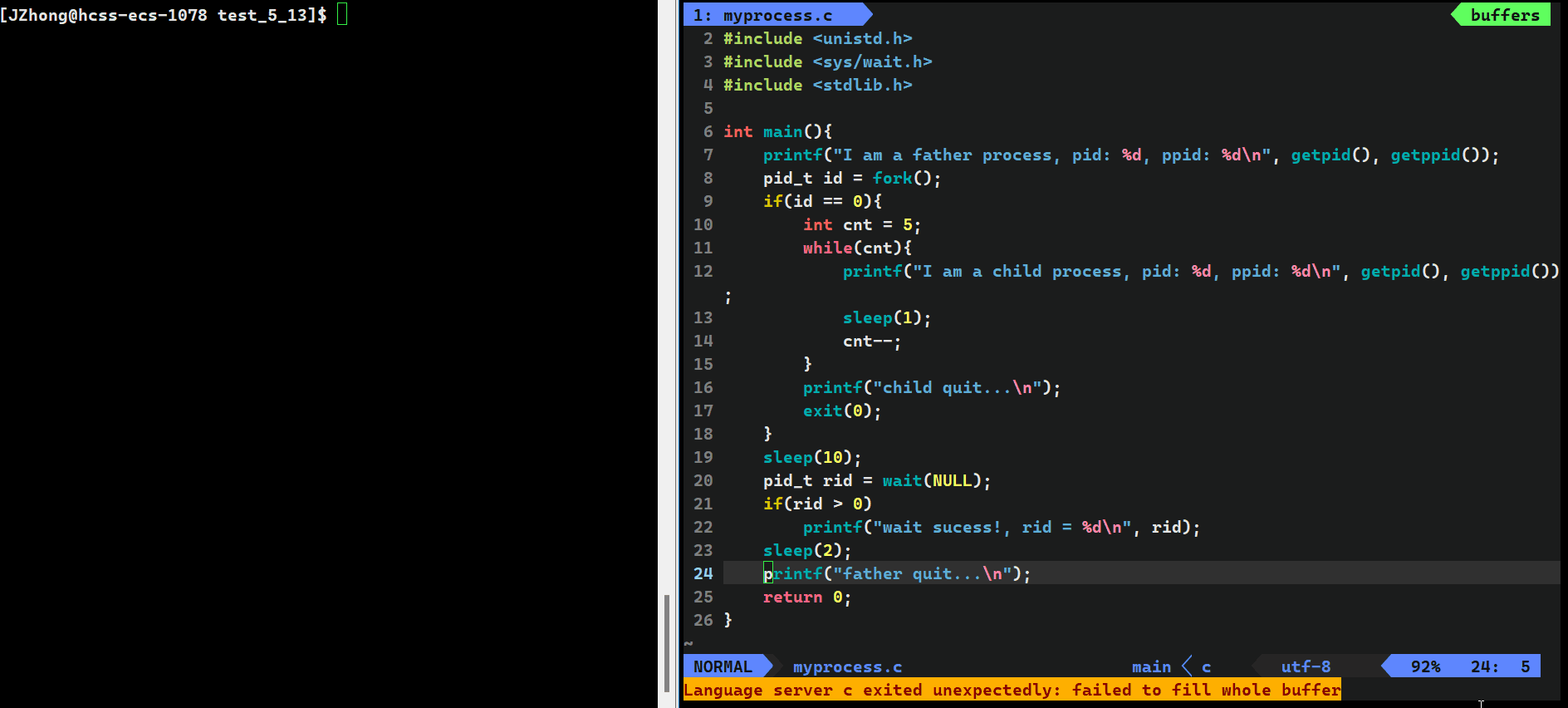
Task: Click line number 24 in the gutter
Action: pyautogui.click(x=703, y=573)
